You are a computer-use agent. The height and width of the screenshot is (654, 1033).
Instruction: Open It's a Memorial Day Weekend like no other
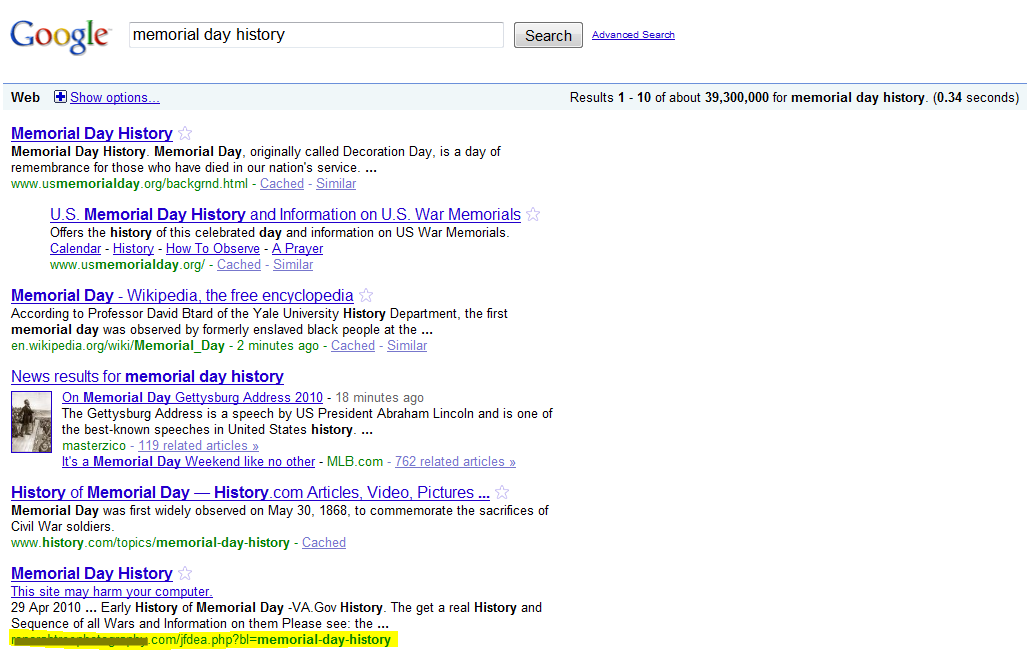(x=188, y=462)
